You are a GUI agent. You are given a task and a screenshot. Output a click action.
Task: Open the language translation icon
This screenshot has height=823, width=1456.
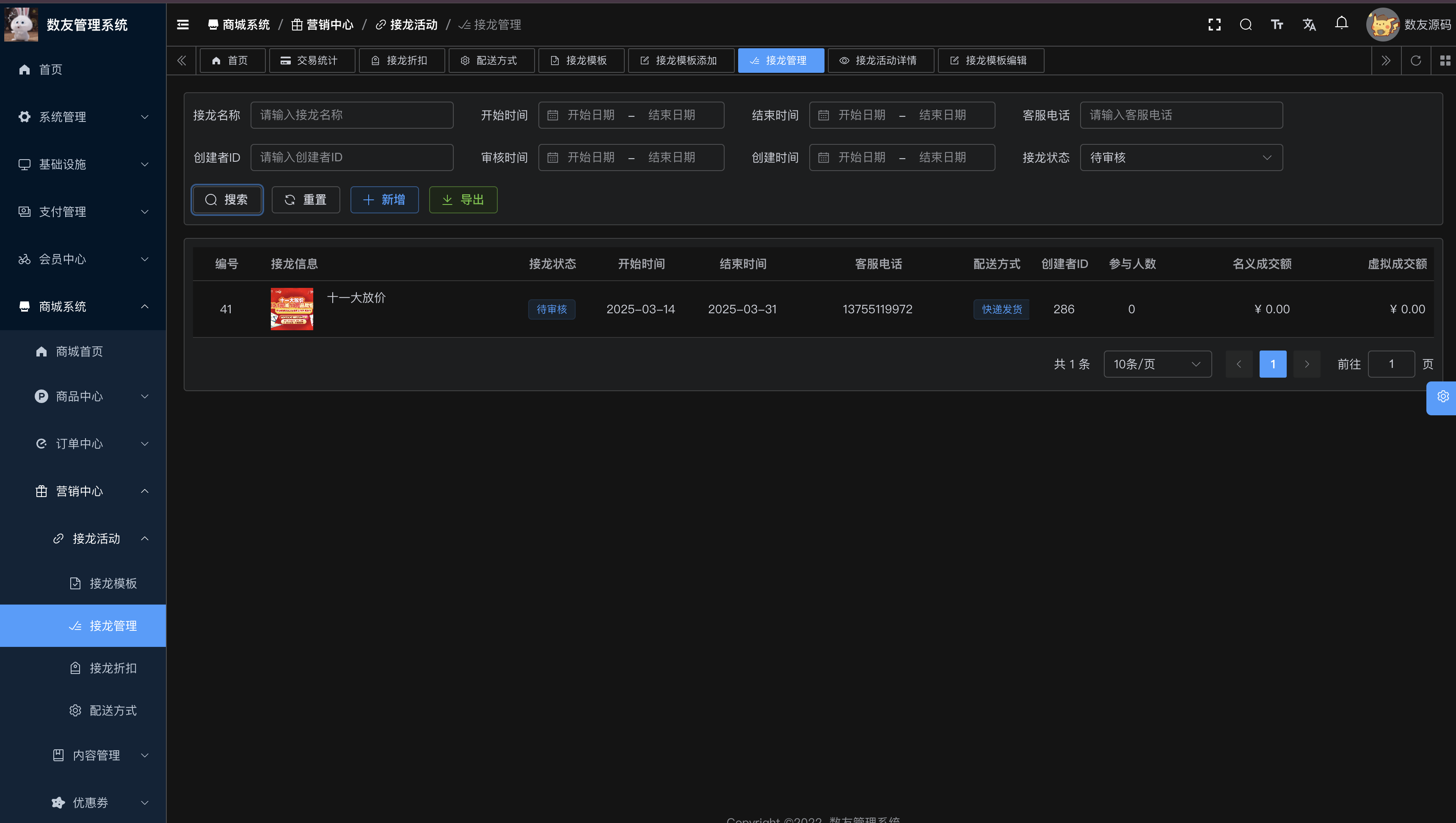point(1309,24)
